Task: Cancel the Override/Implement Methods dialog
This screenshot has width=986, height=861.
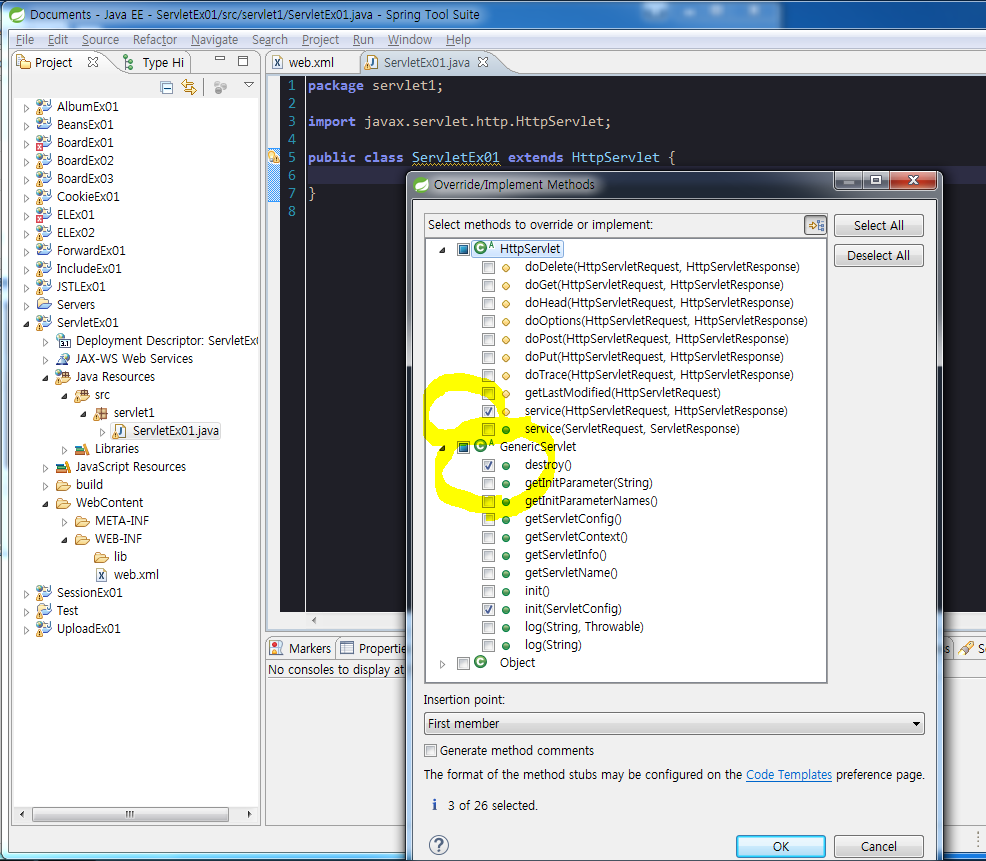Action: coord(878,847)
